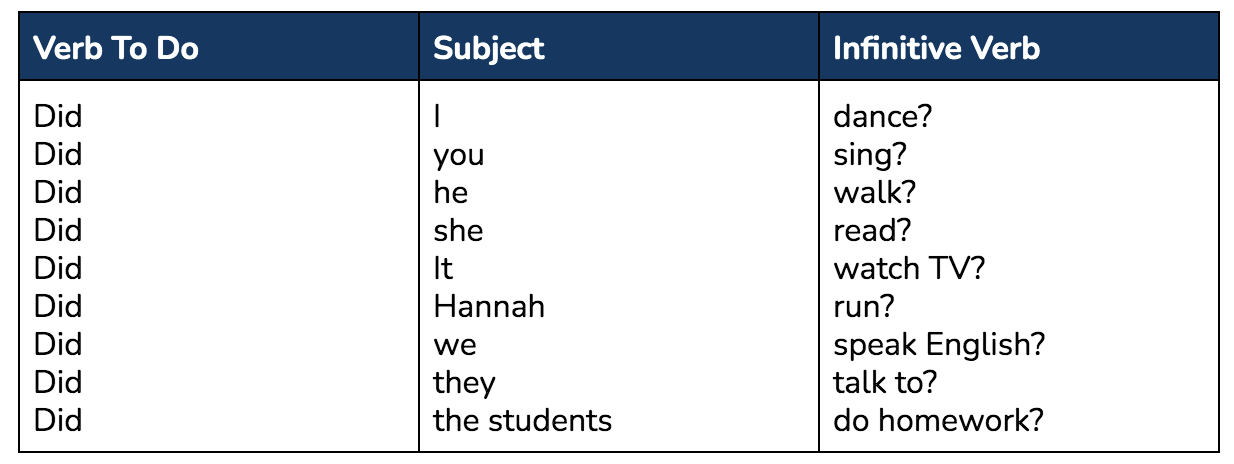Click the subject 'the students'

click(x=522, y=420)
